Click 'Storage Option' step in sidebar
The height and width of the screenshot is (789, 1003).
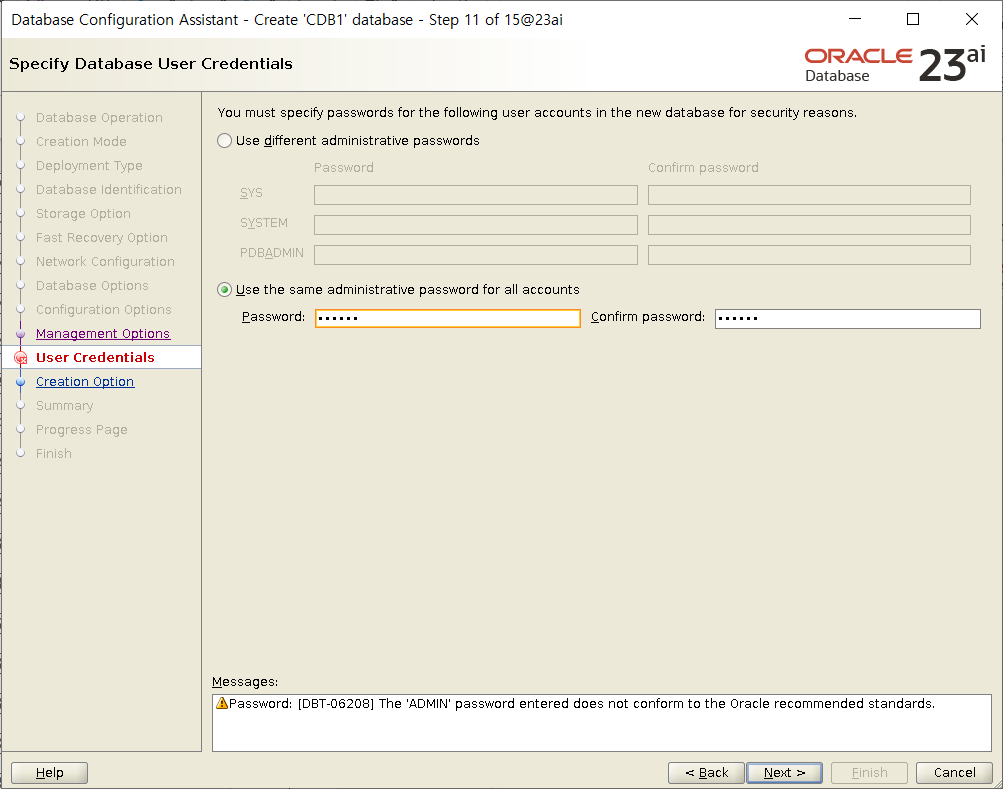[x=83, y=214]
